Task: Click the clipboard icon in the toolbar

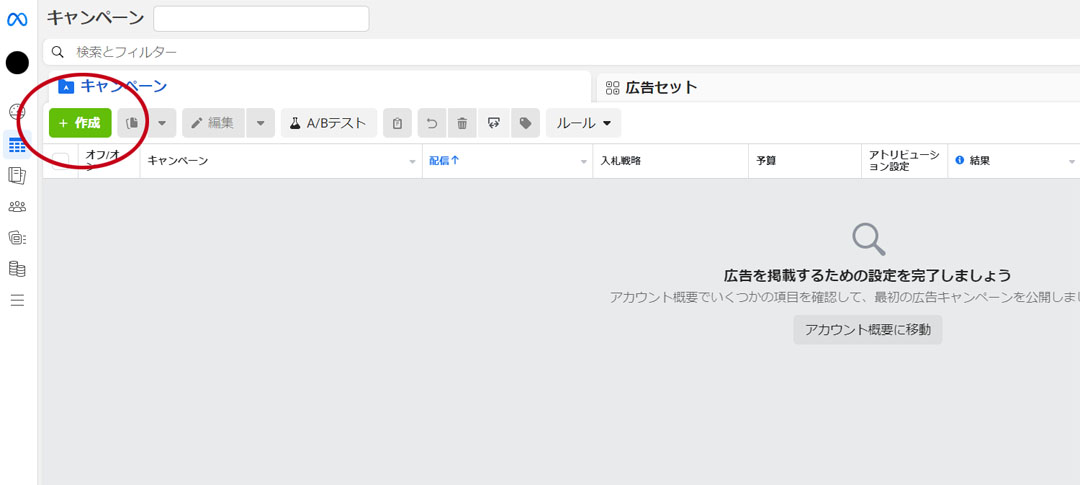Action: (397, 123)
